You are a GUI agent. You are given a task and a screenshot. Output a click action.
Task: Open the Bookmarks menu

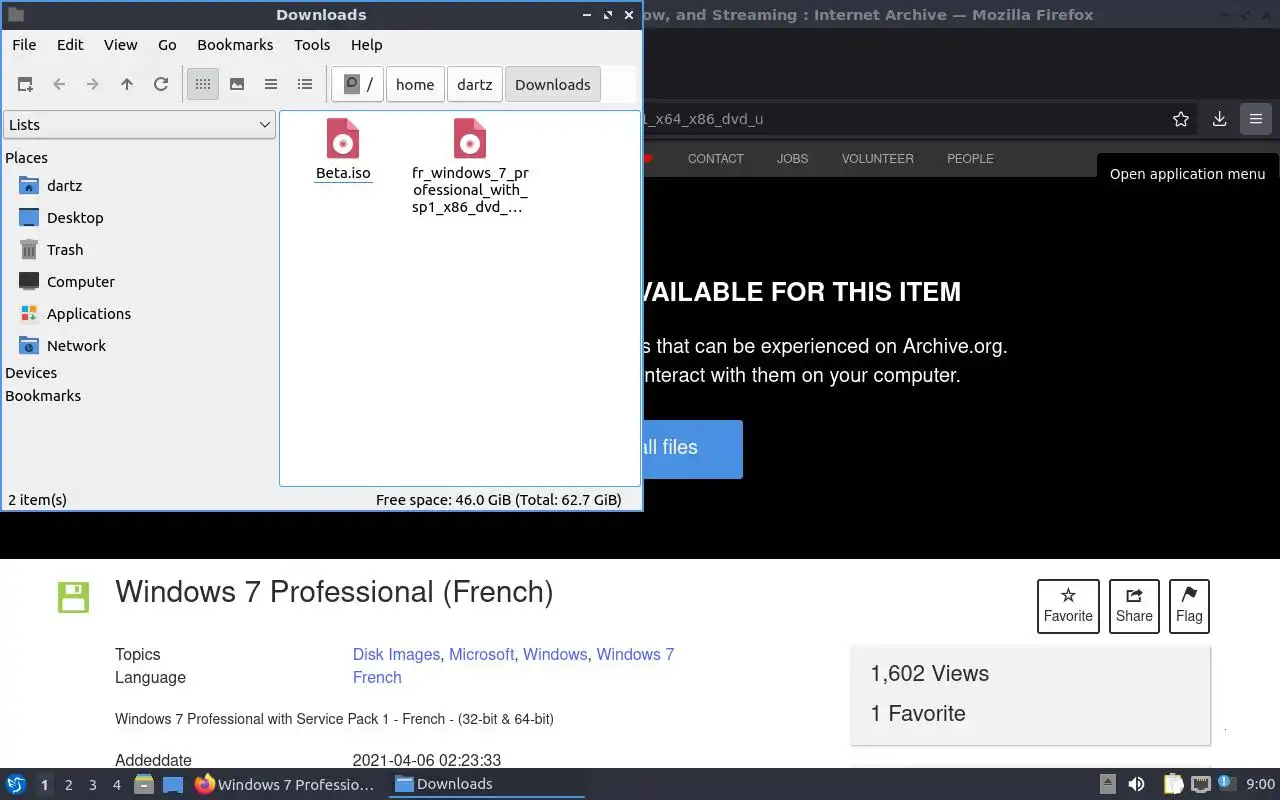pyautogui.click(x=235, y=45)
